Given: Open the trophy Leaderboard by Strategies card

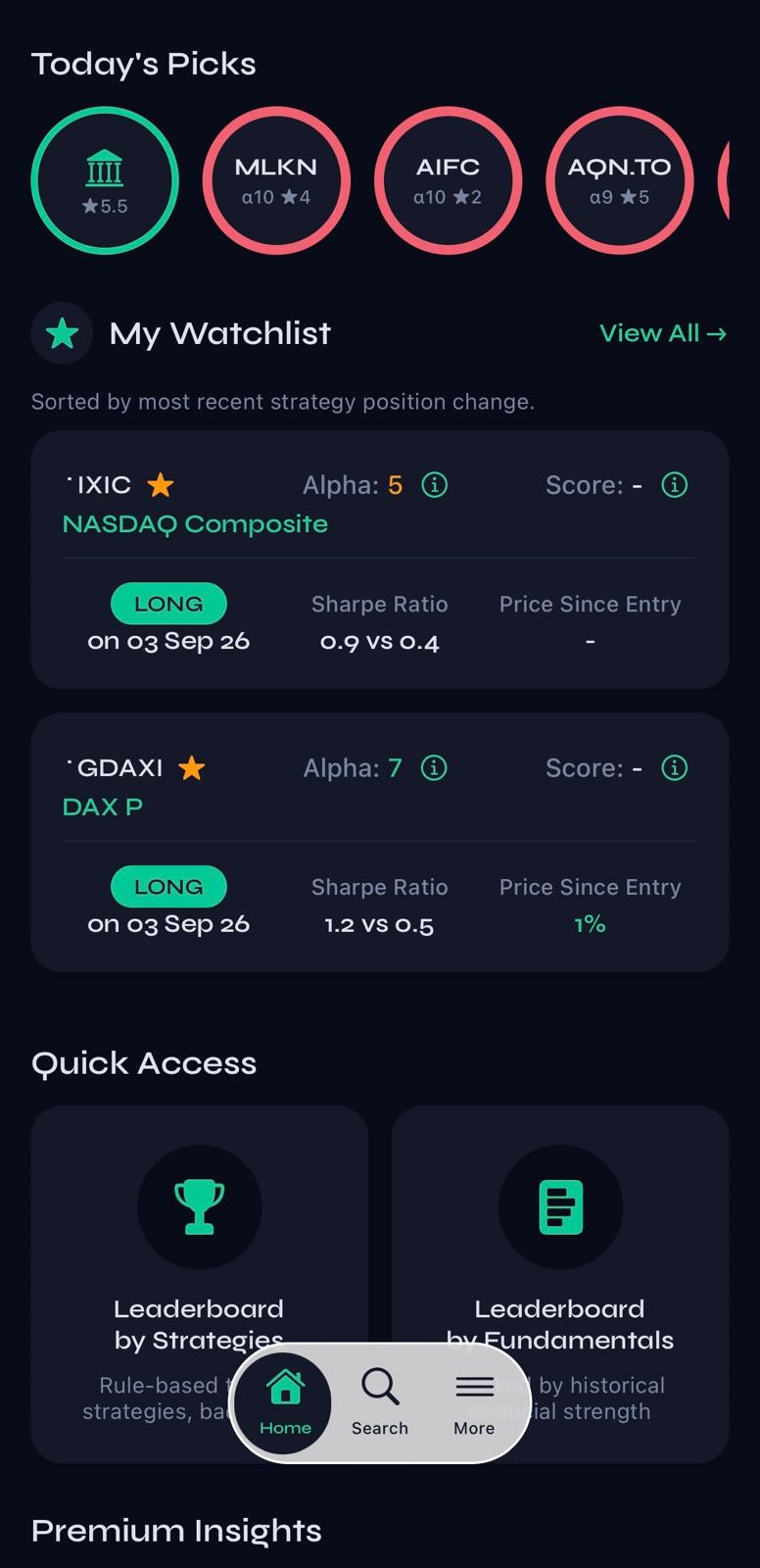Looking at the screenshot, I should (x=200, y=1284).
